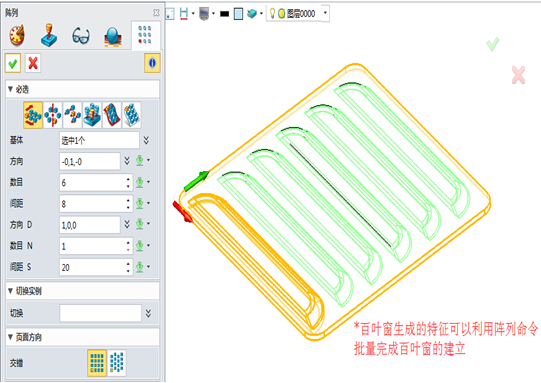Screen dimensions: 541x383
Task: Click the empty 切换 input field
Action: pyautogui.click(x=100, y=313)
